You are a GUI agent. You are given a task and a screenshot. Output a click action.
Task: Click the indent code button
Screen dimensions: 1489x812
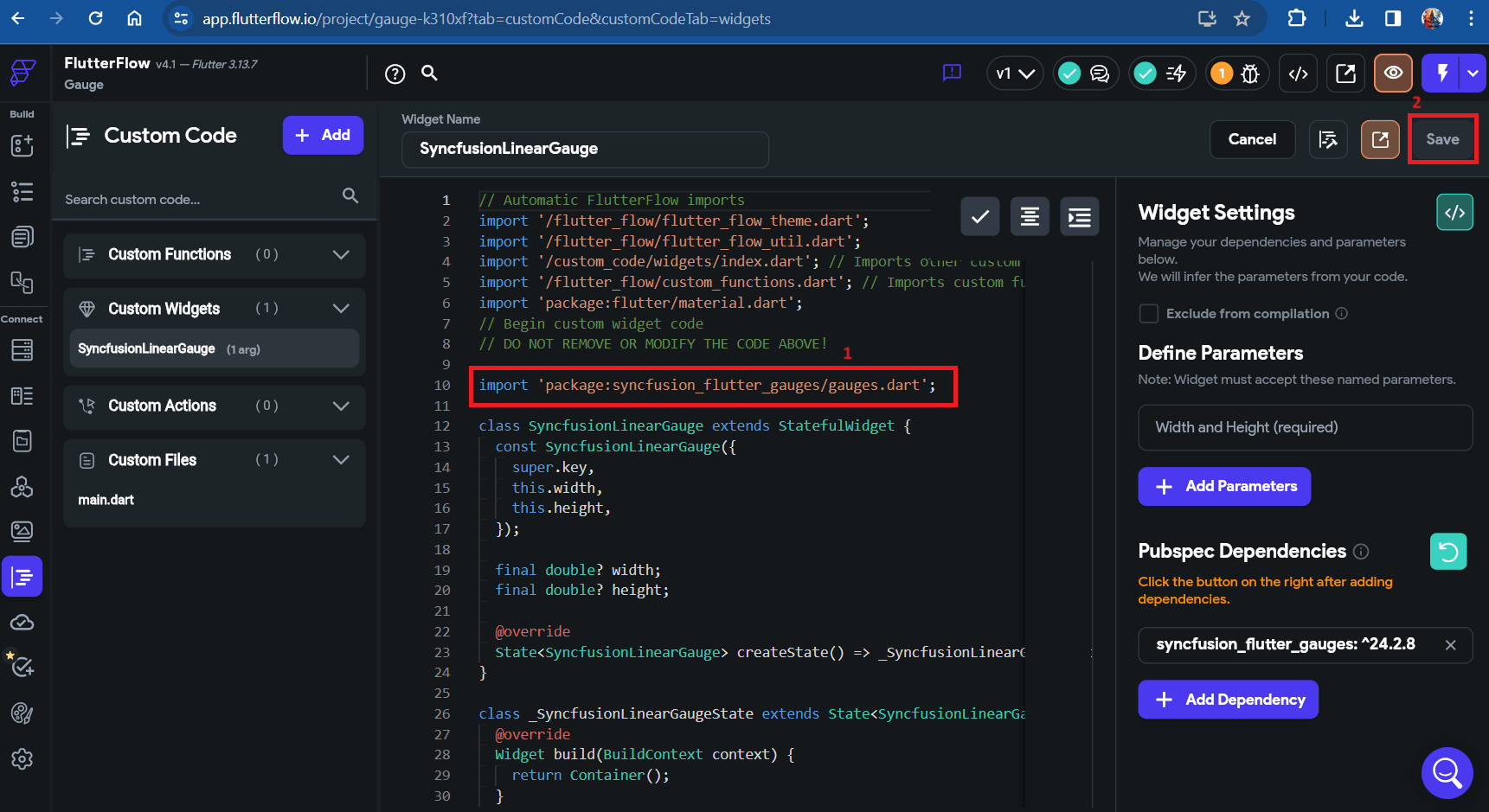click(x=1080, y=217)
